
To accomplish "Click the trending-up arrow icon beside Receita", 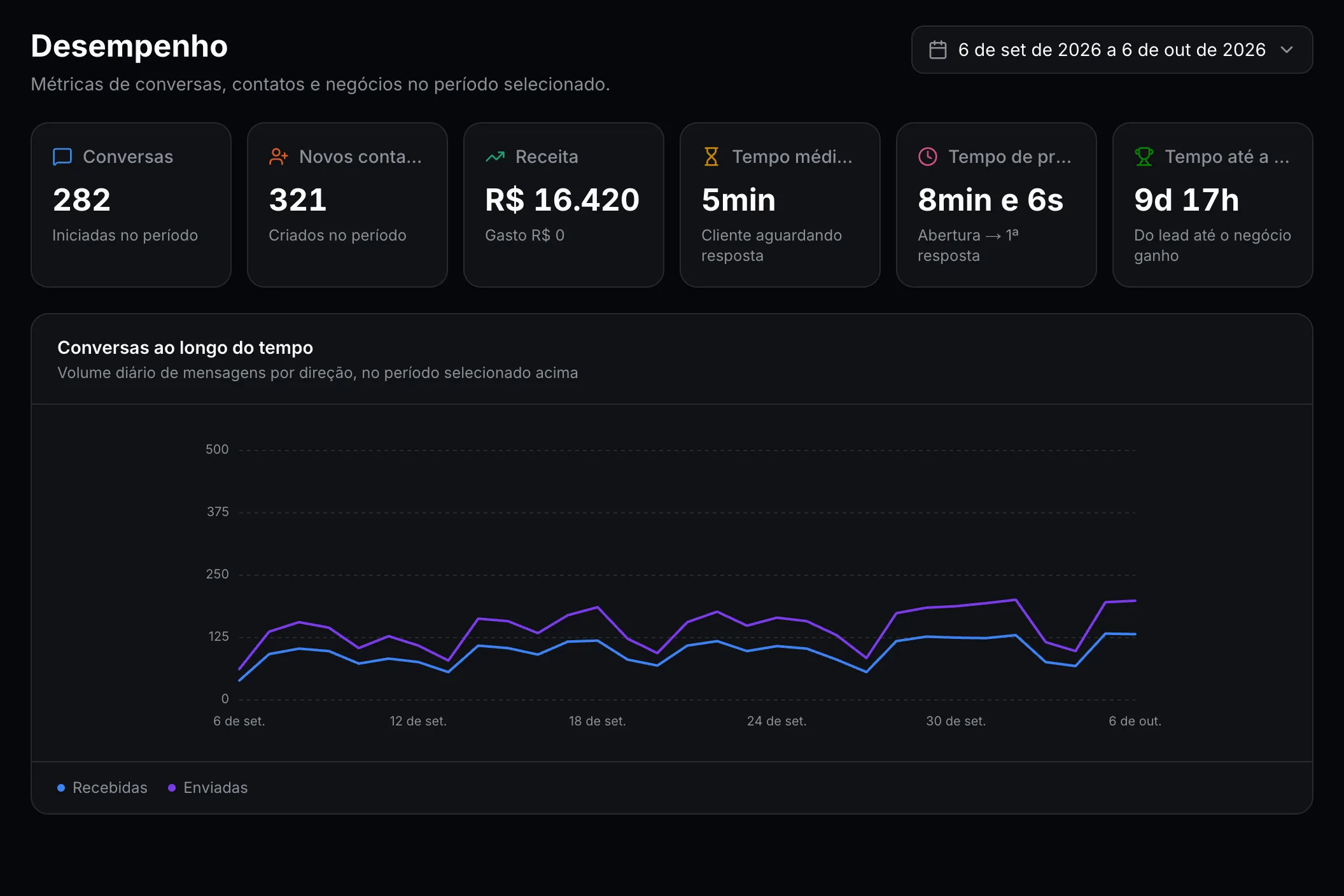I will [x=495, y=157].
